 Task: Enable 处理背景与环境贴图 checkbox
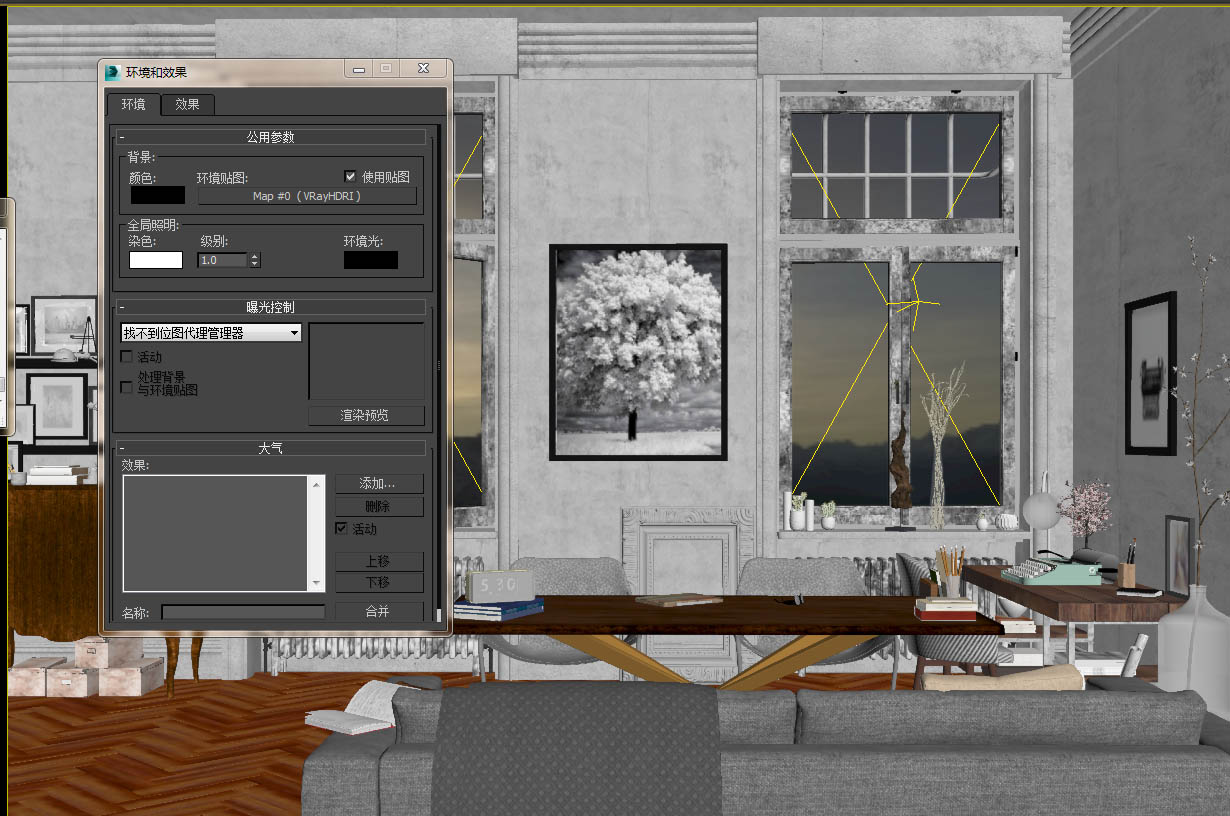click(126, 386)
